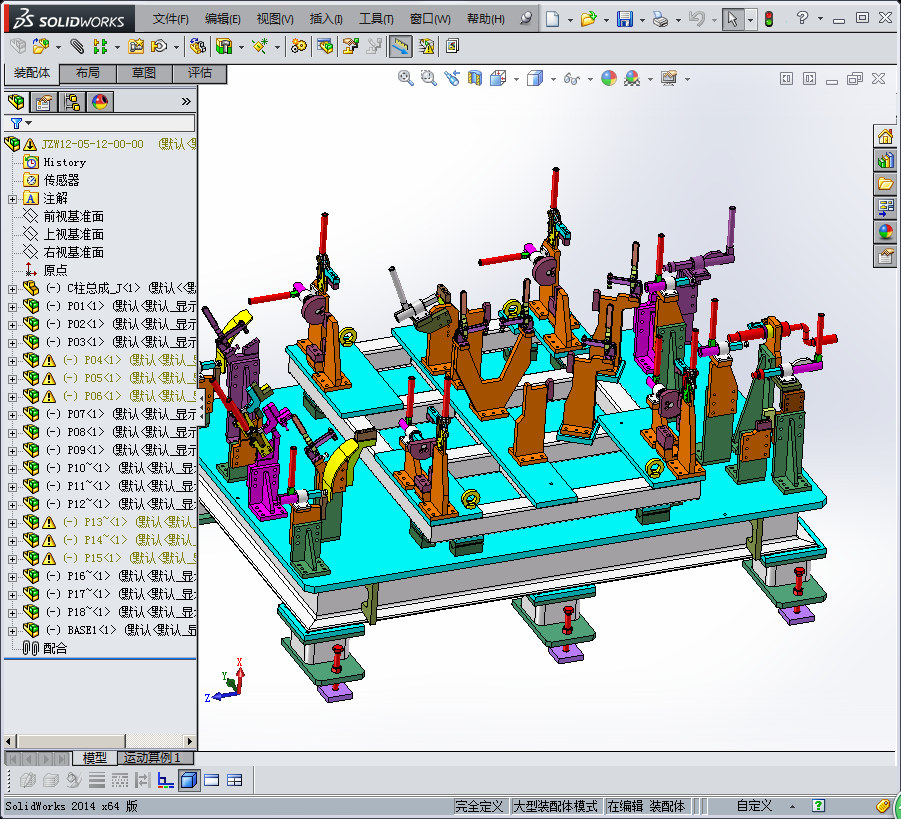The height and width of the screenshot is (819, 901).
Task: Open the 插入 menu
Action: click(x=328, y=18)
